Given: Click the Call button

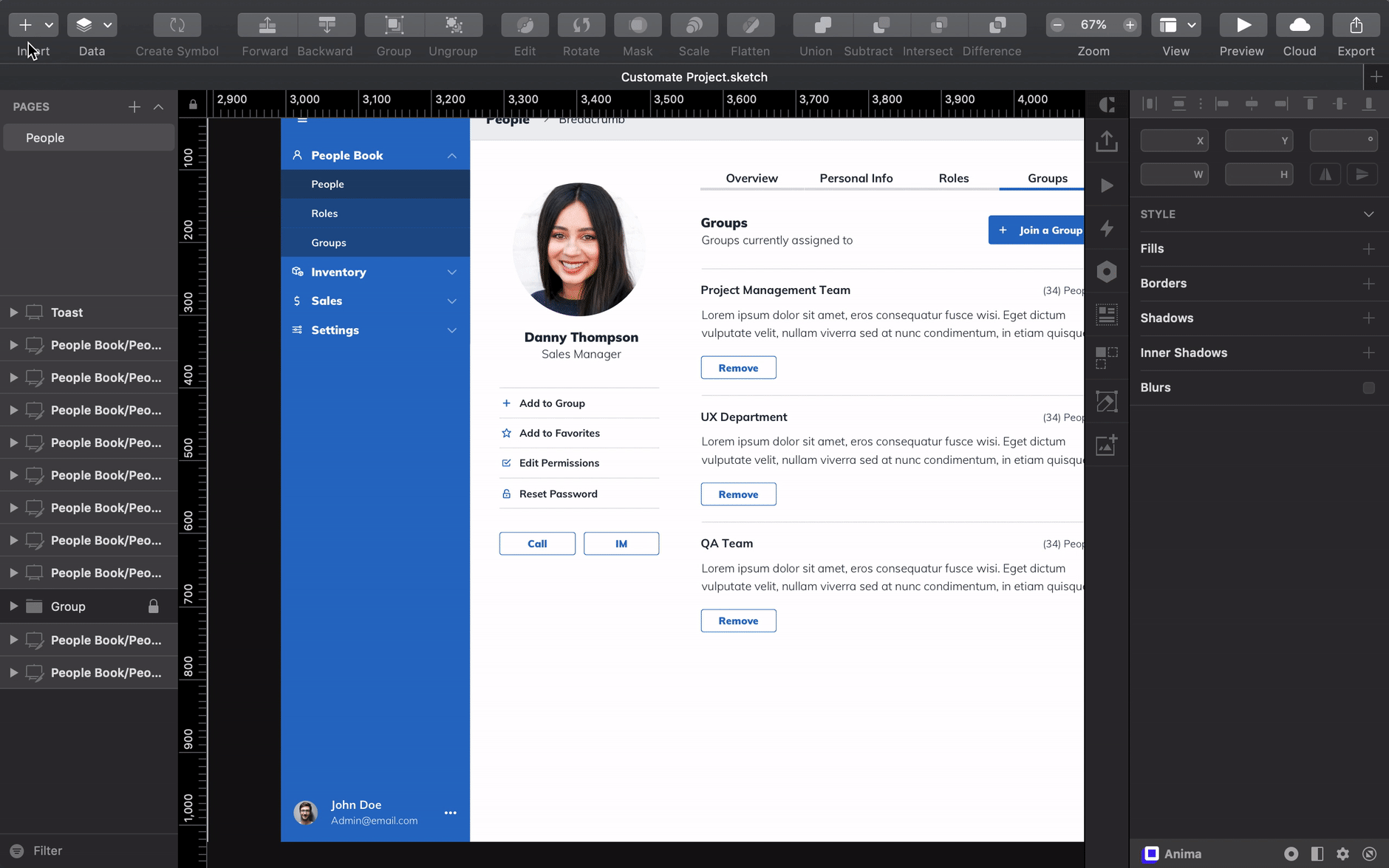Looking at the screenshot, I should point(537,544).
